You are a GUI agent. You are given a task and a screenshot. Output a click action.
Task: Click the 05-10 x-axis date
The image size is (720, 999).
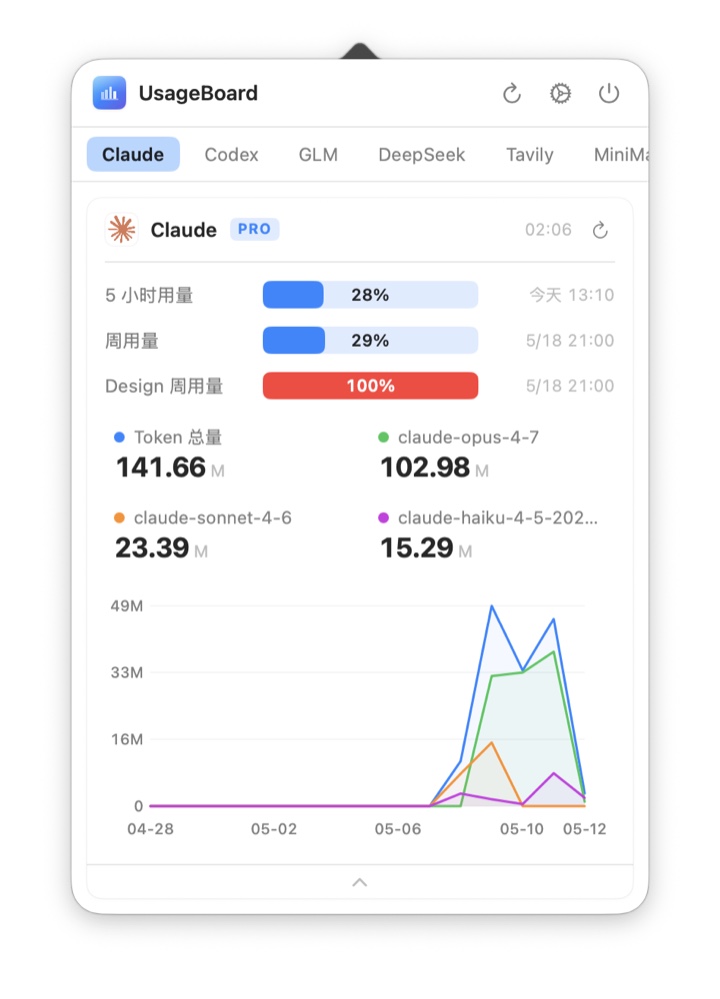(x=522, y=829)
